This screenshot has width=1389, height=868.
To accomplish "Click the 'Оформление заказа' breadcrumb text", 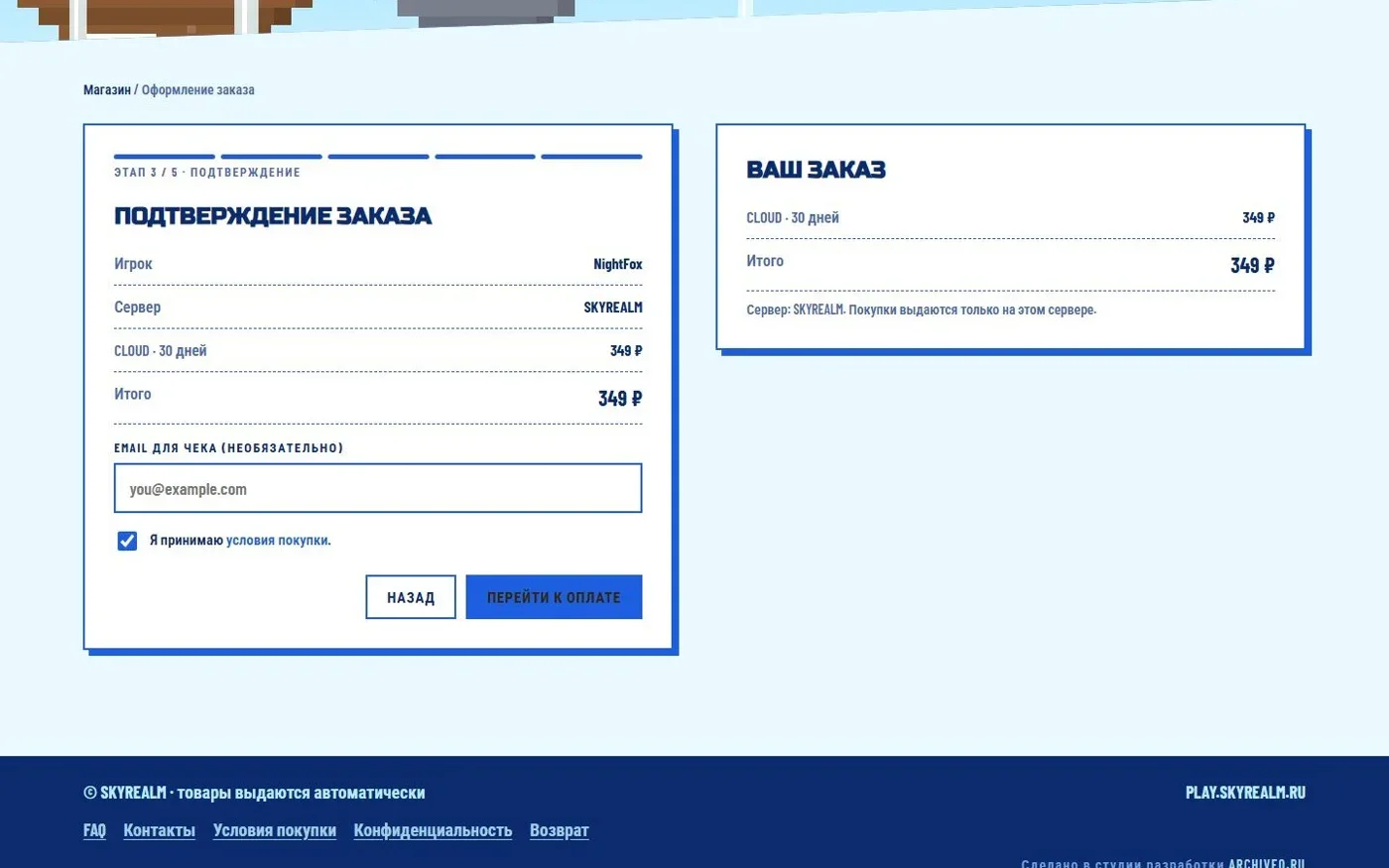I will click(198, 89).
